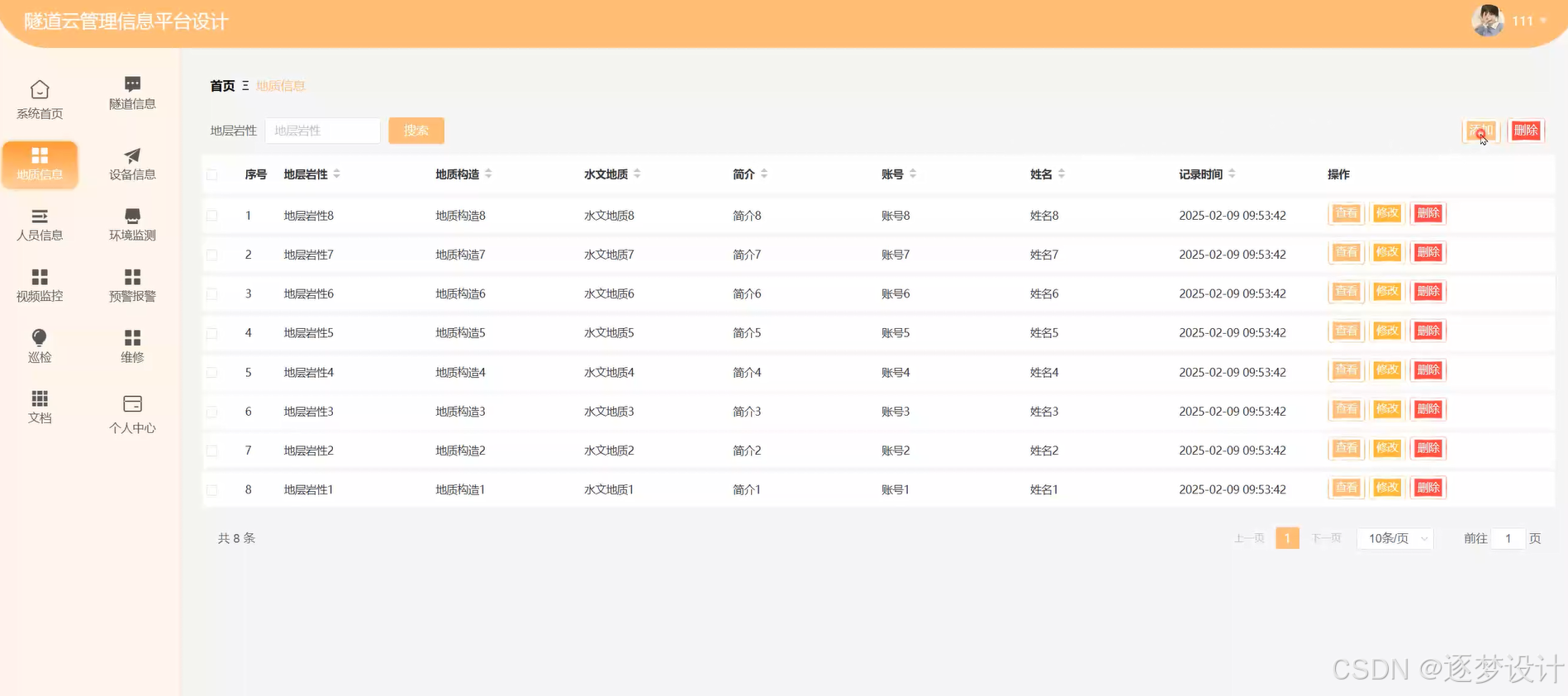Screen dimensions: 1568x696
Task: Focus the 前往 page number input
Action: coord(1508,538)
